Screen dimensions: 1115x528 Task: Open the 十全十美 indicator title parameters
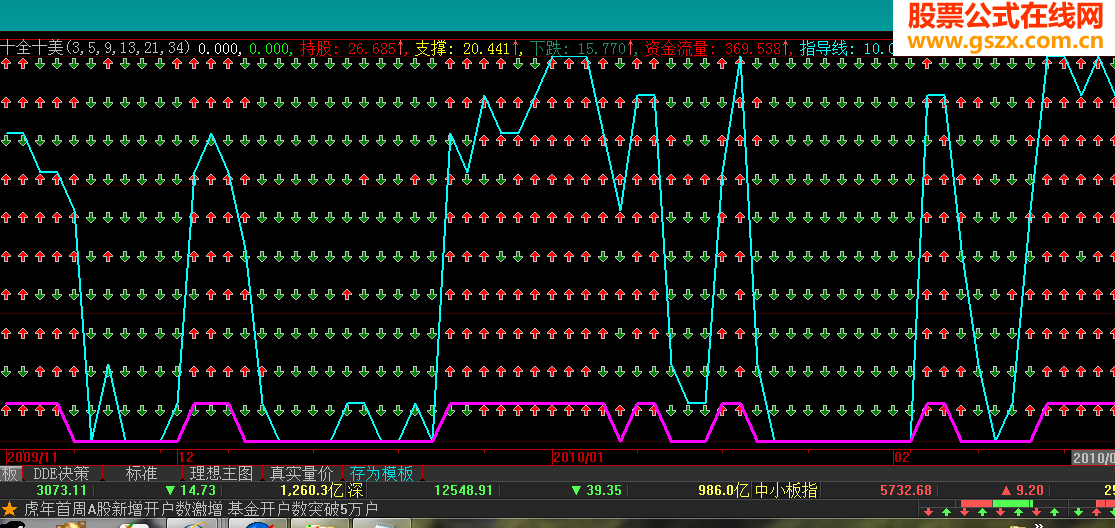point(95,48)
